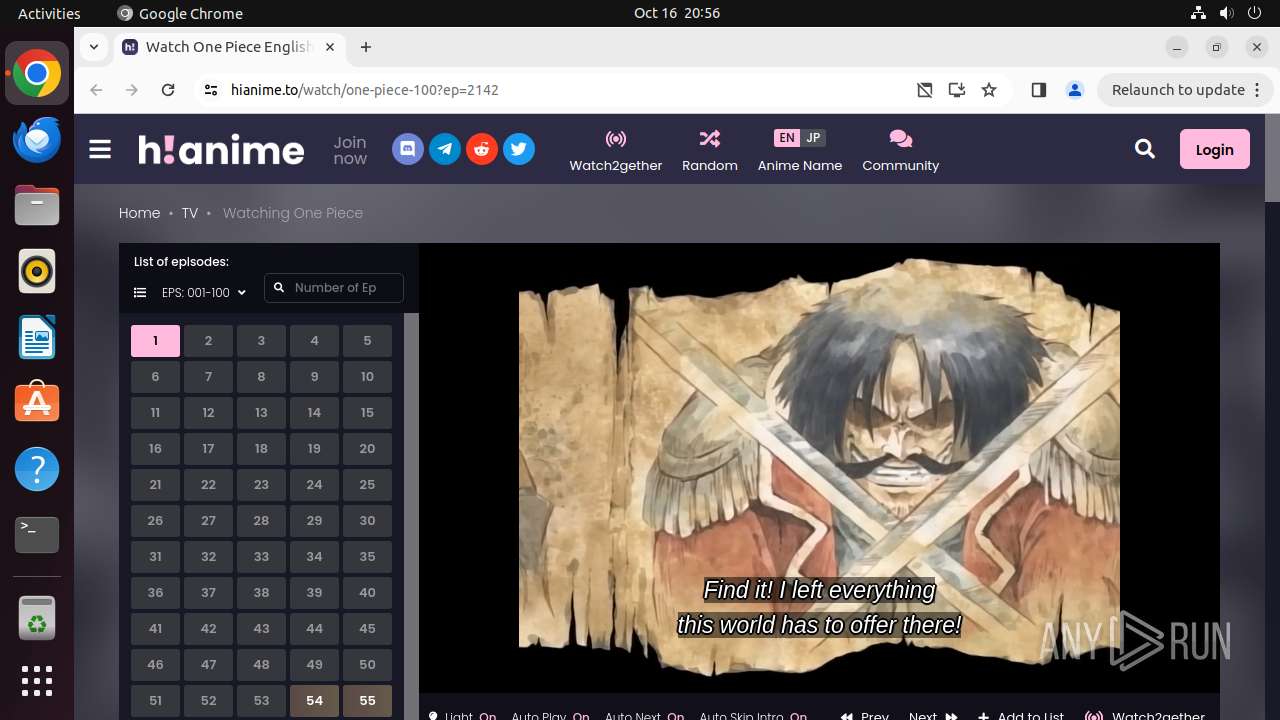This screenshot has height=720, width=1280.
Task: Open the Telegram join link
Action: [x=445, y=150]
